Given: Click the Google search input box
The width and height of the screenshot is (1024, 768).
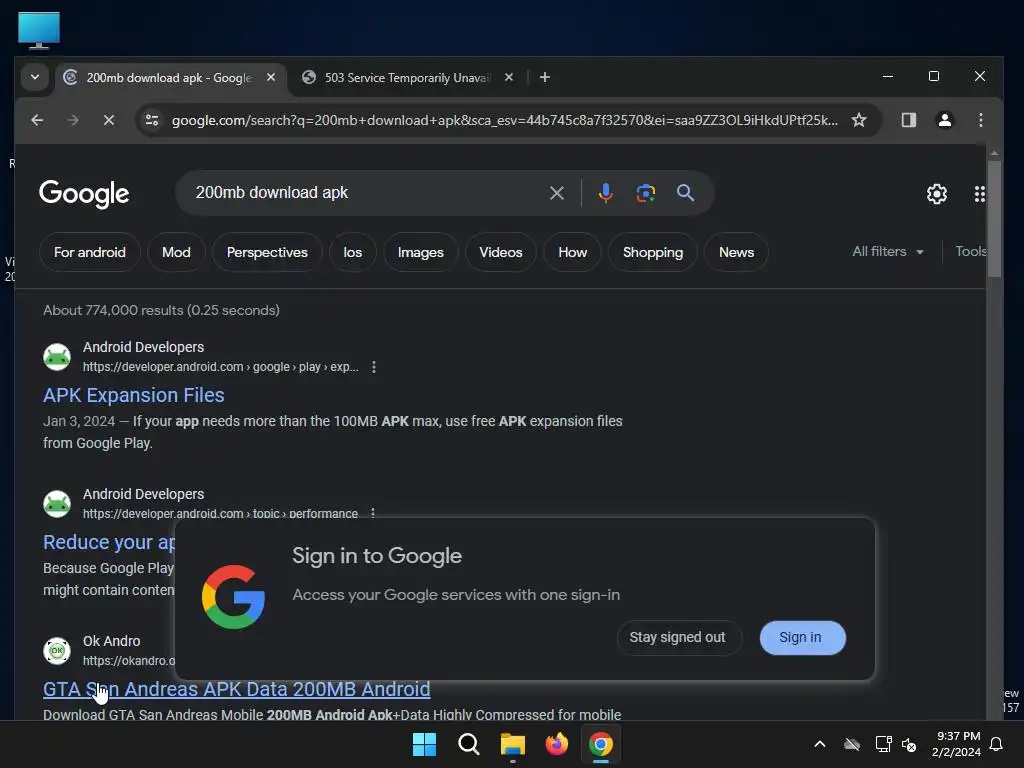Looking at the screenshot, I should [366, 193].
